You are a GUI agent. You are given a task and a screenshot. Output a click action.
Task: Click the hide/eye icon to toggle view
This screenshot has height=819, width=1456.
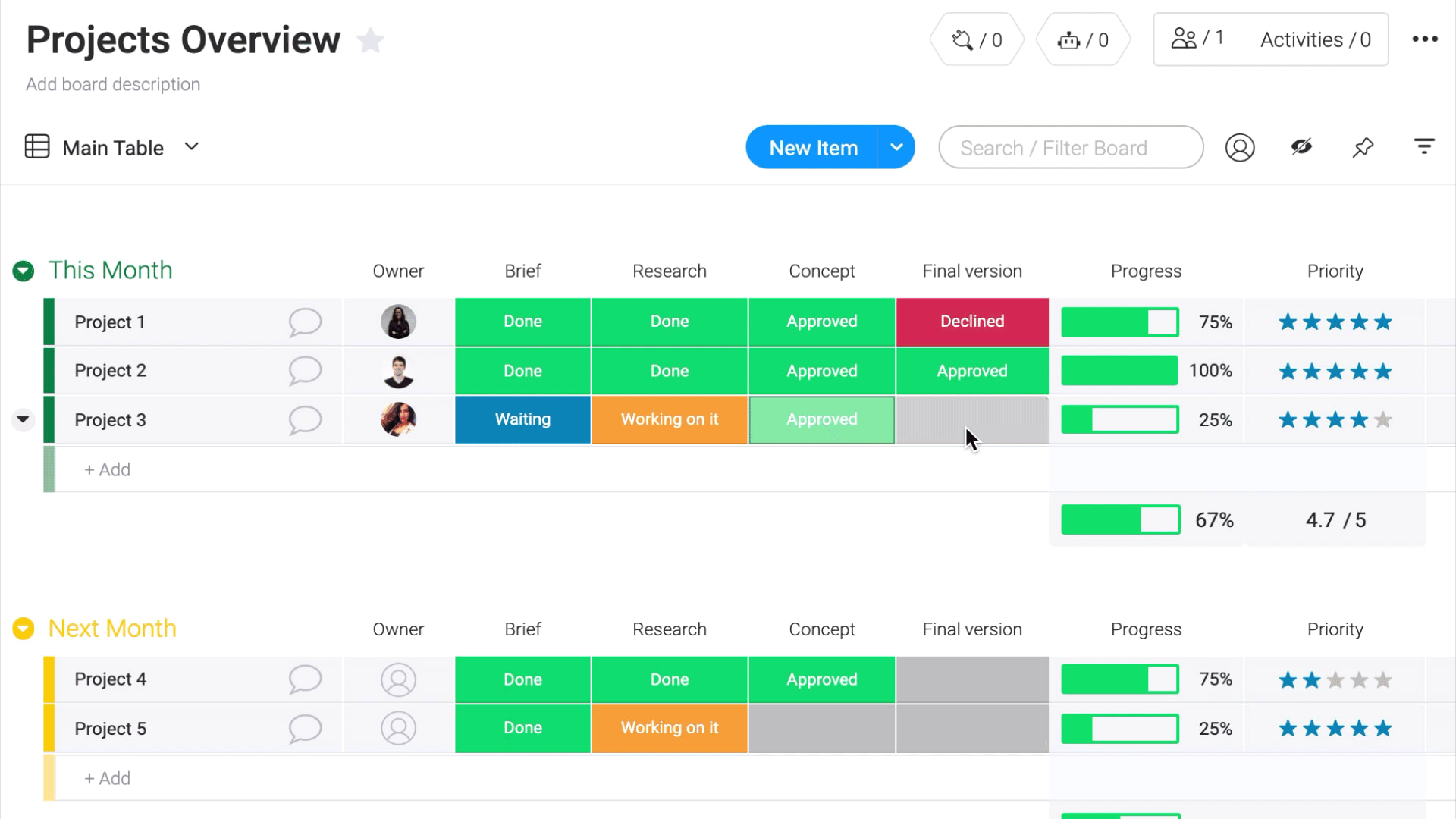[1301, 148]
